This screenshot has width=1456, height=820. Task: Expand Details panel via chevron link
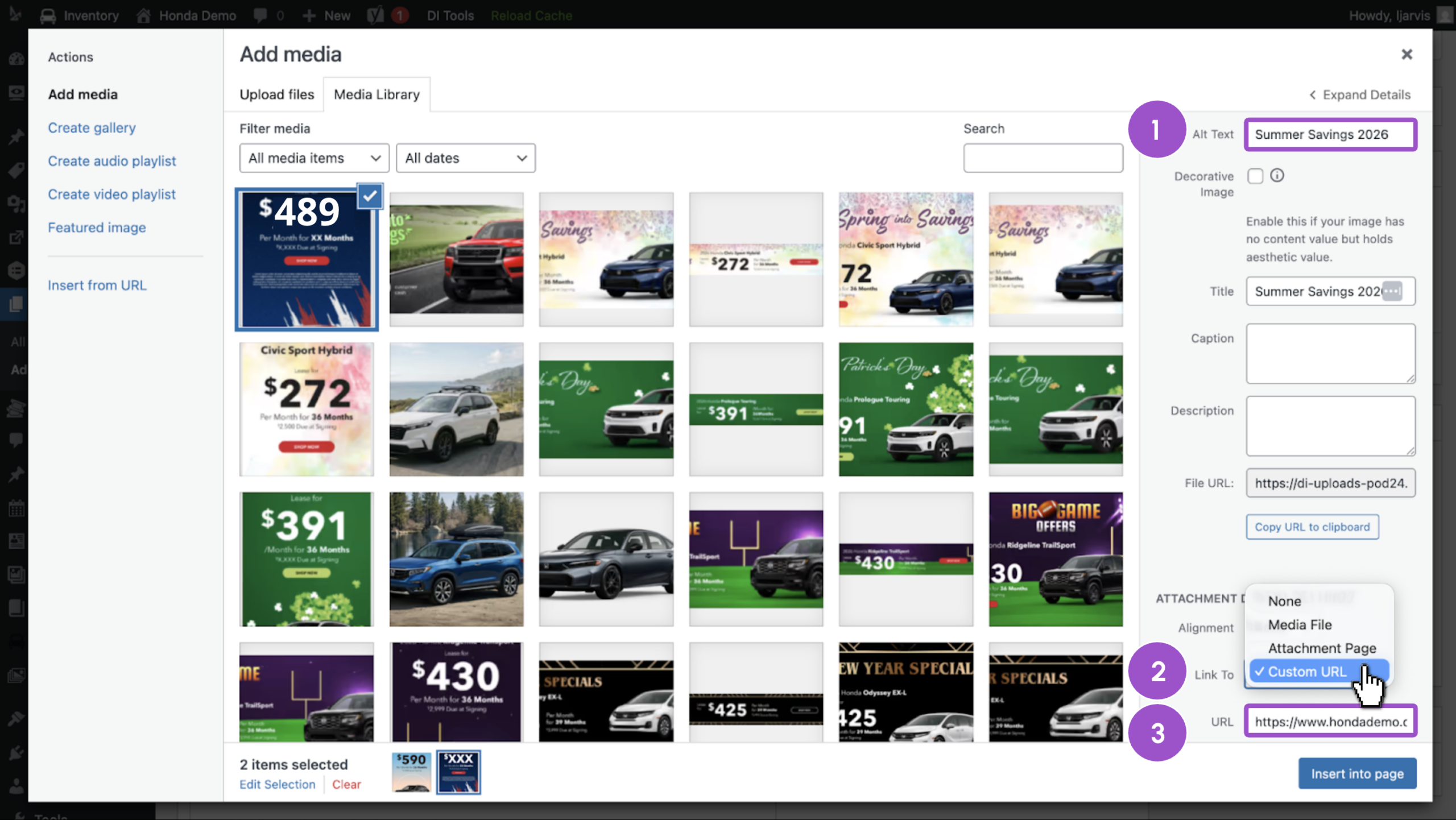click(1359, 94)
